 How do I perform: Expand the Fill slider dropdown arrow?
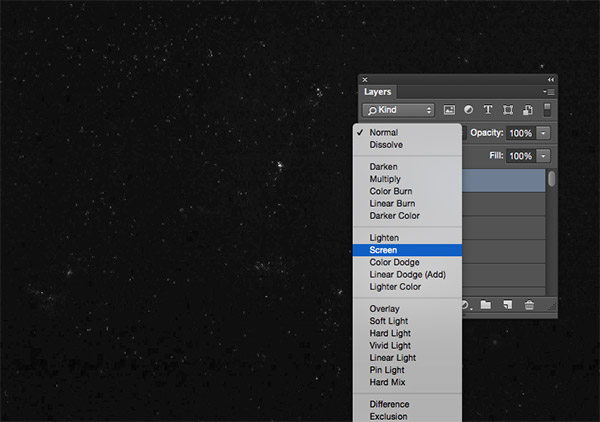543,156
